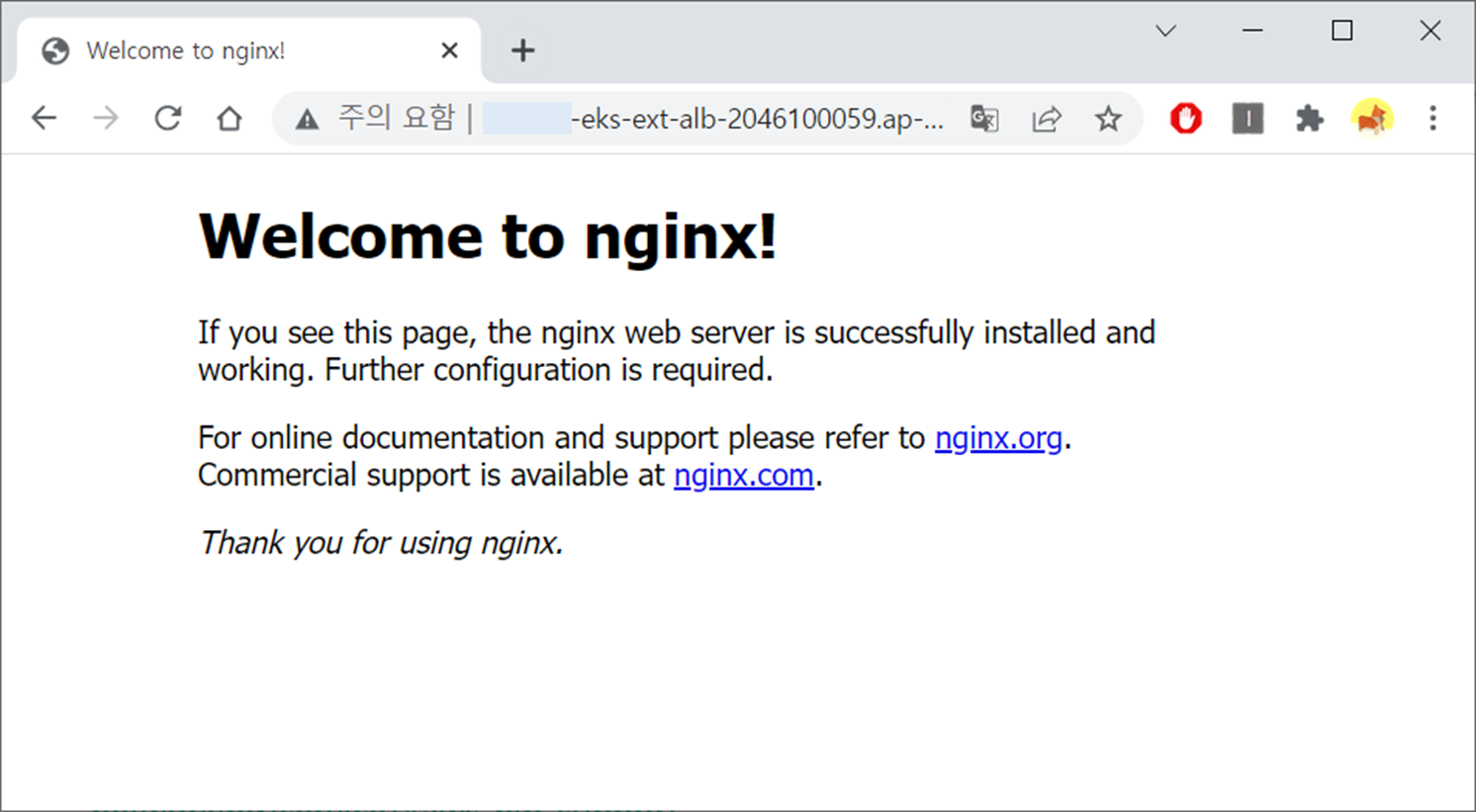The image size is (1476, 812).
Task: Minimize the browser window
Action: coord(1252,31)
